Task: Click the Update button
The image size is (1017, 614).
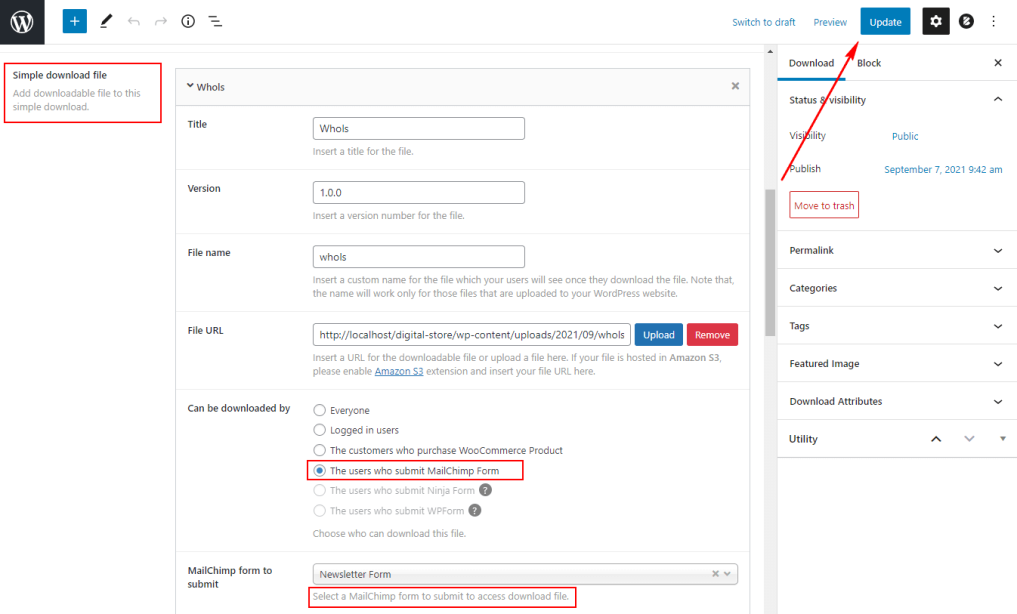Action: click(885, 21)
